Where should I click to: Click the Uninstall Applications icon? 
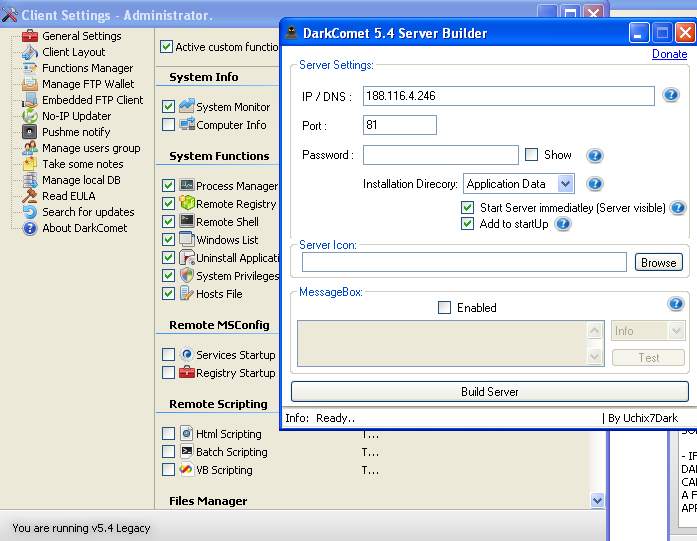187,257
